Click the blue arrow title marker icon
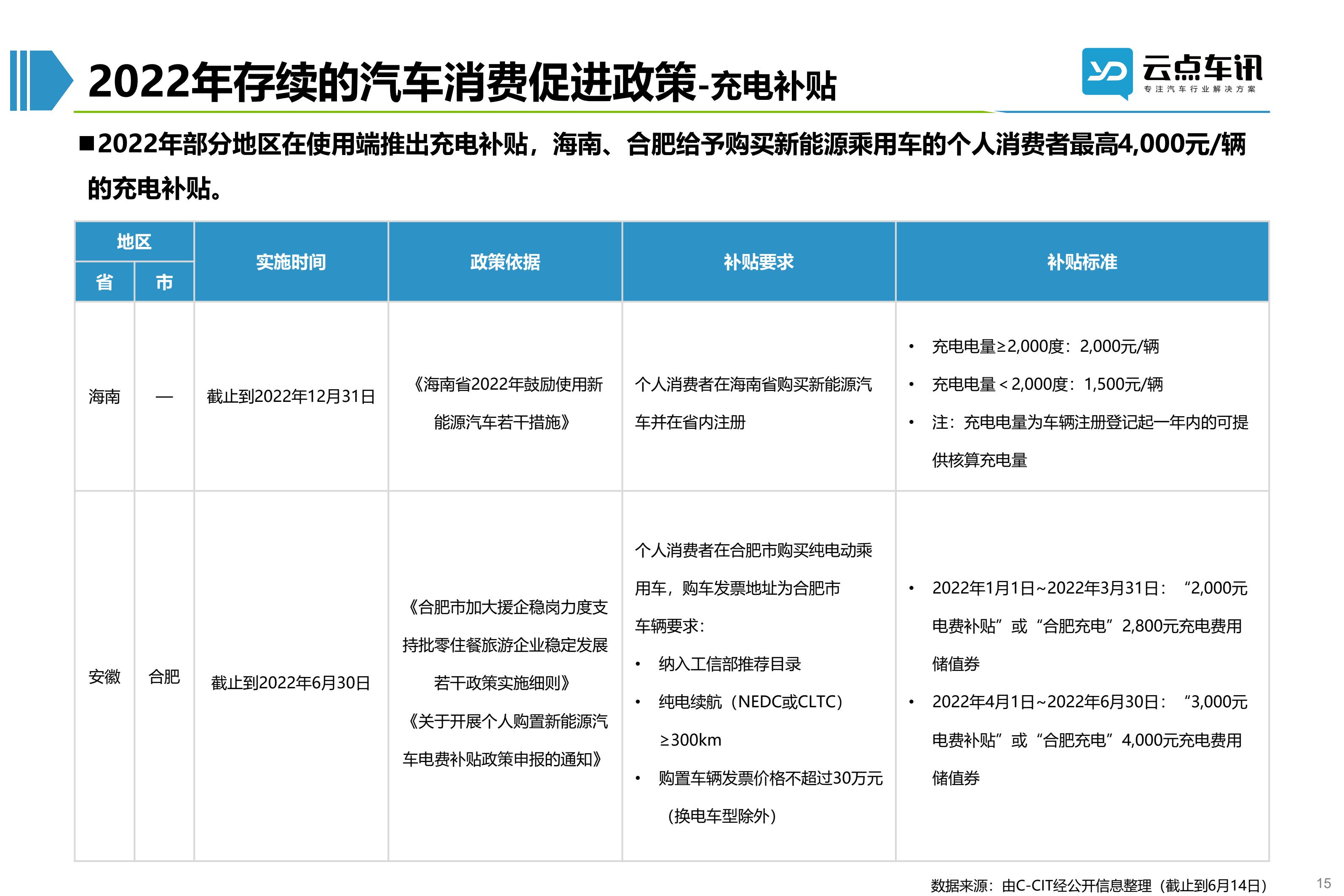 click(x=42, y=80)
